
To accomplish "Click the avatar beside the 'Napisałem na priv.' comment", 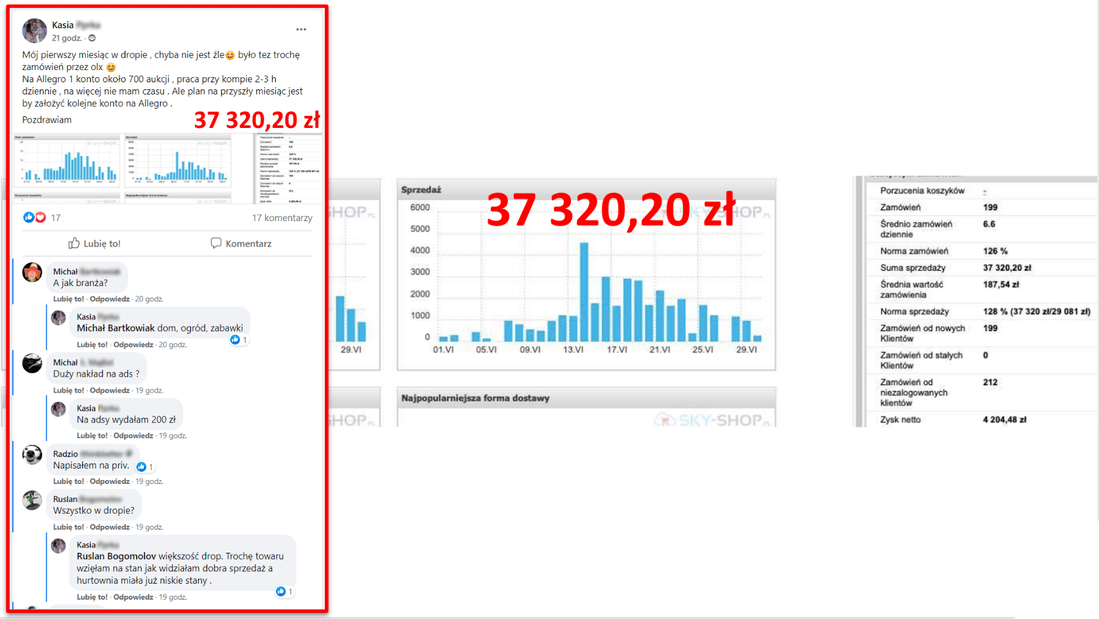I will tap(32, 455).
